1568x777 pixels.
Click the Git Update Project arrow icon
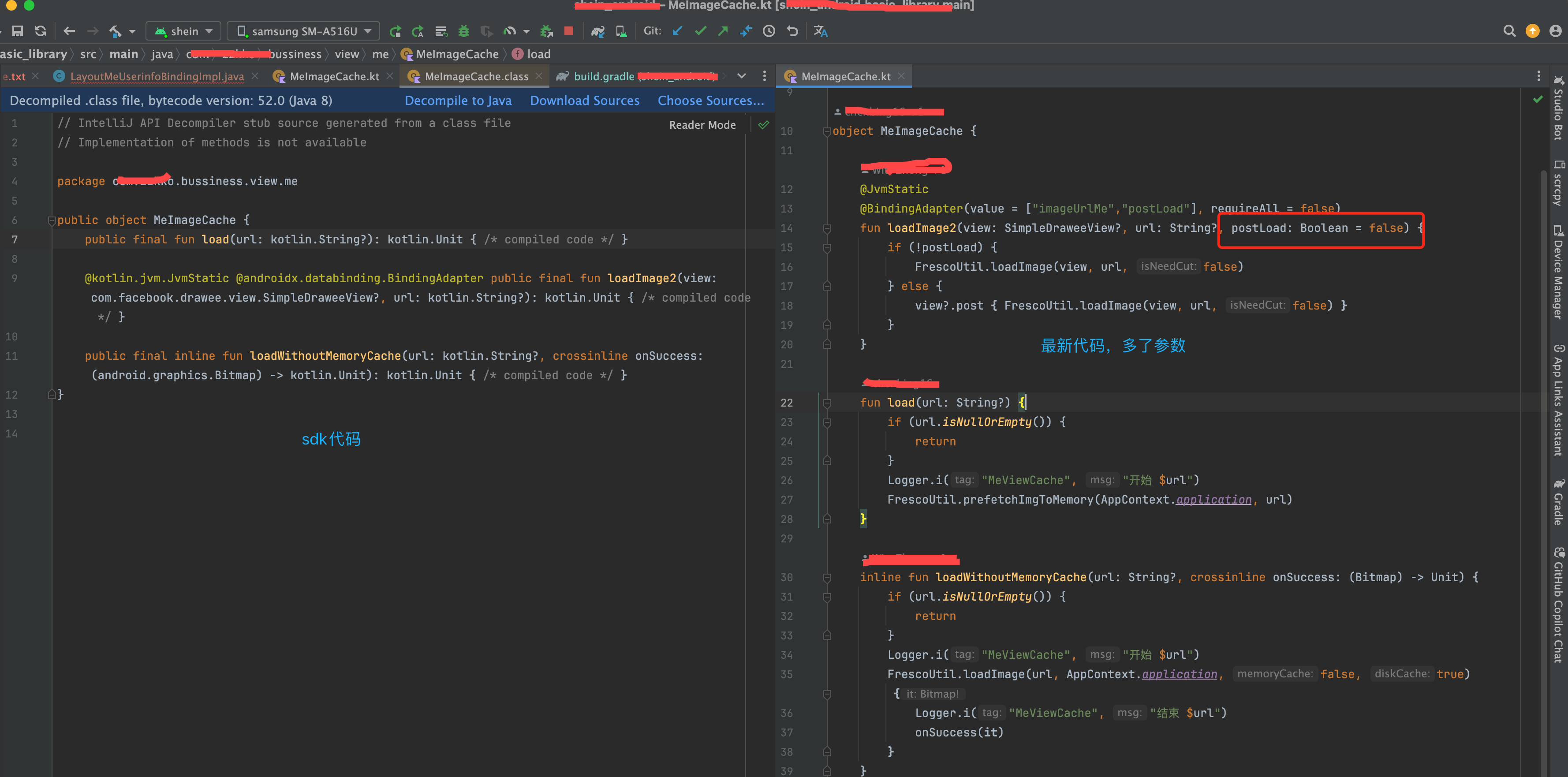pyautogui.click(x=677, y=31)
